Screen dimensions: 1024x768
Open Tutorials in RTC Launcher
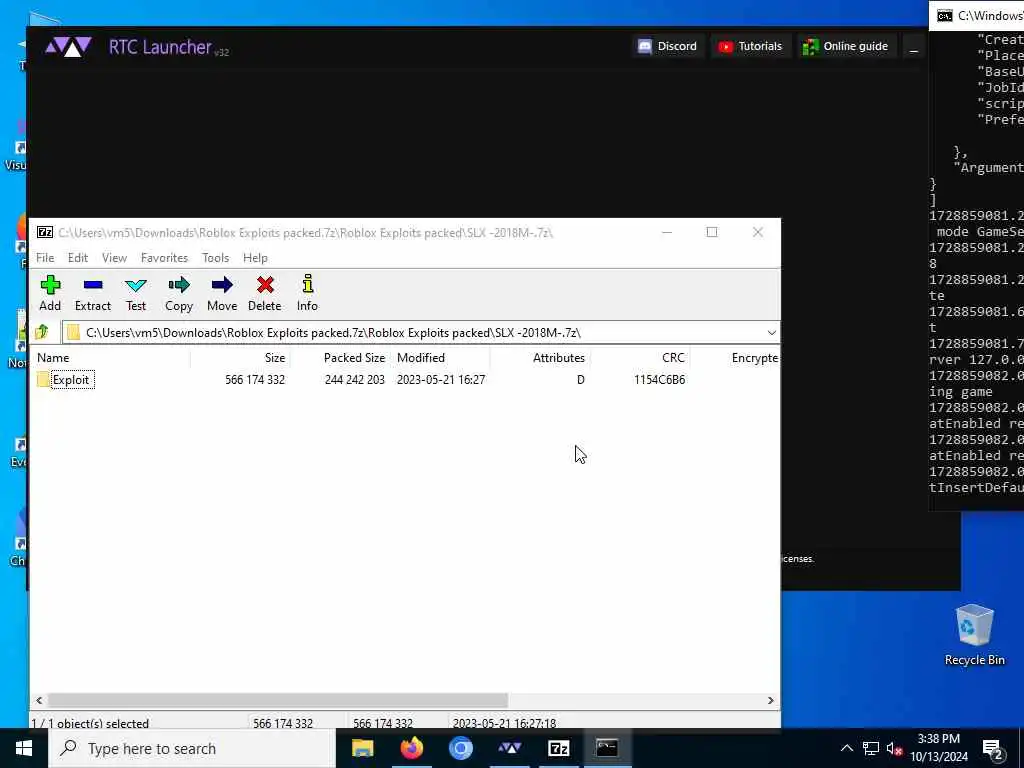(x=750, y=46)
